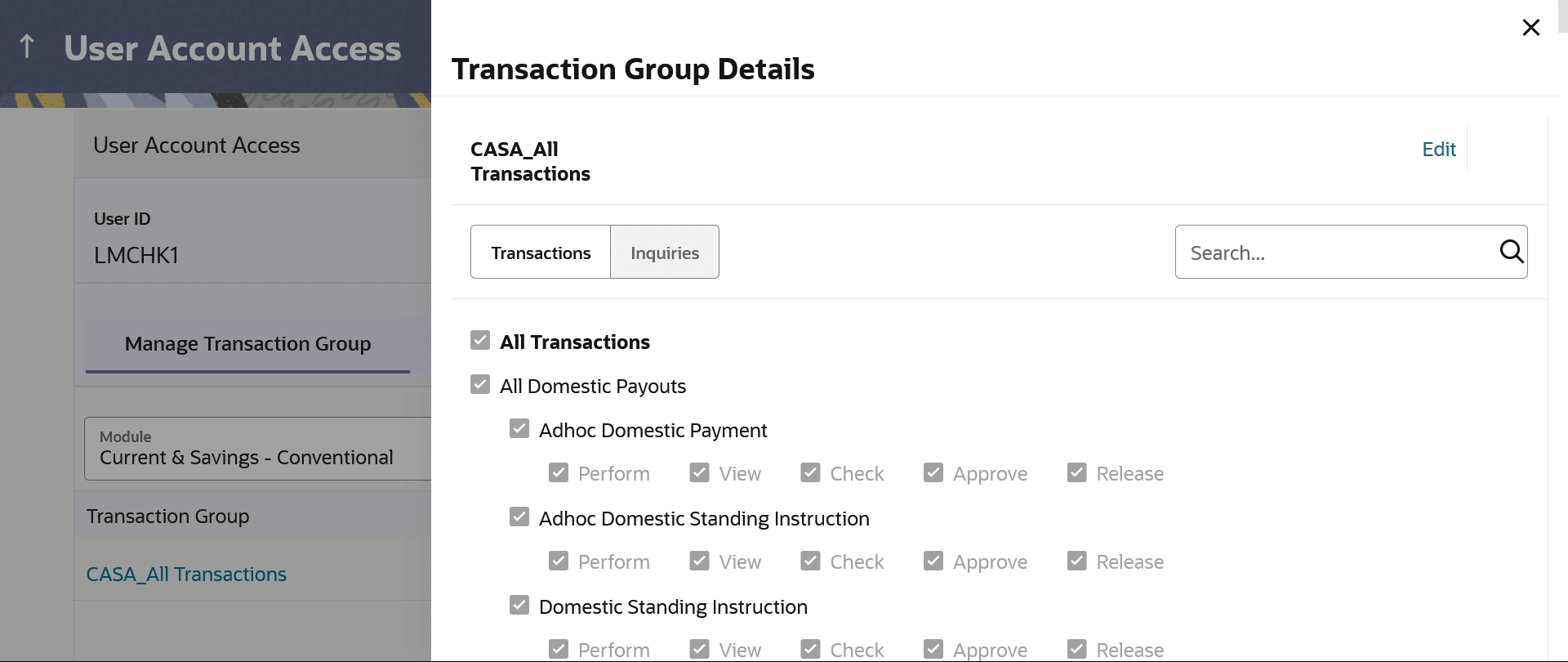The height and width of the screenshot is (662, 1568).
Task: Open the Module dropdown
Action: point(257,449)
